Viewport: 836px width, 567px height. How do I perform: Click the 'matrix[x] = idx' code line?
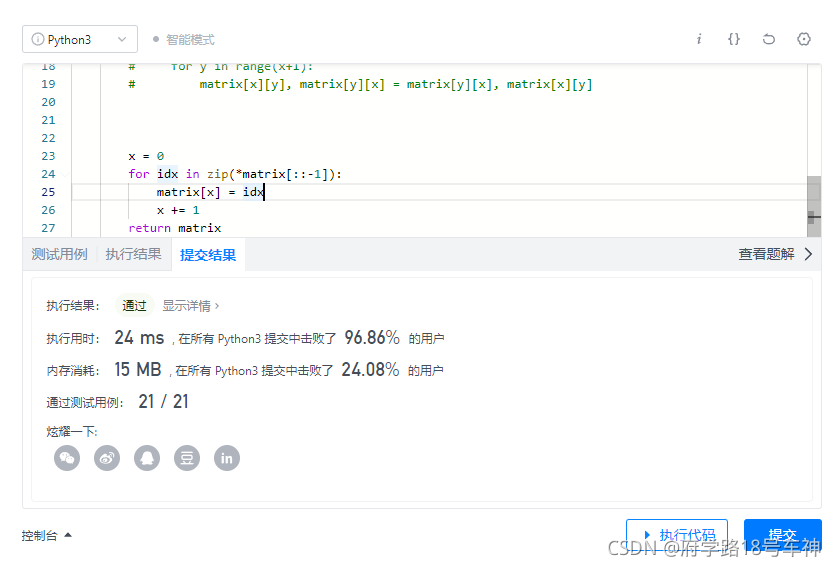[x=210, y=192]
